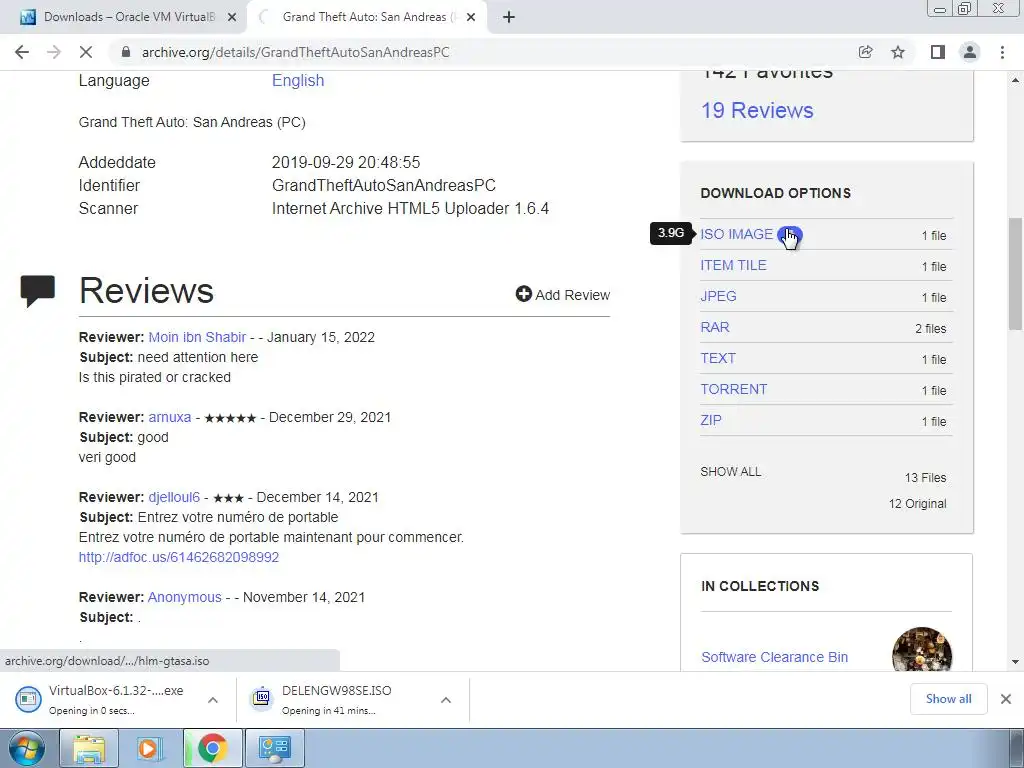
Task: Open the Chrome side panel
Action: point(938,52)
